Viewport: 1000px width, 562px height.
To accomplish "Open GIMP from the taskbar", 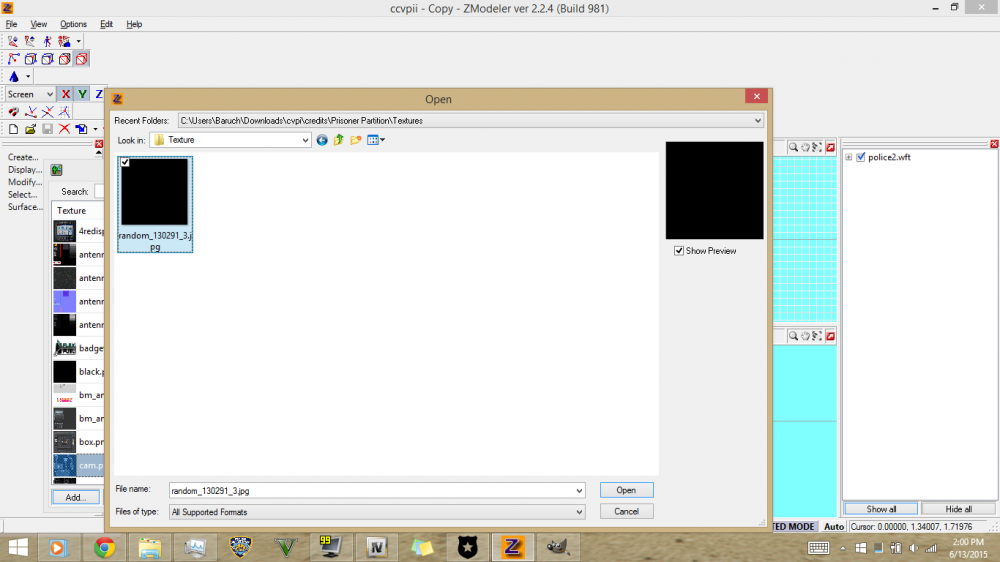I will click(557, 547).
